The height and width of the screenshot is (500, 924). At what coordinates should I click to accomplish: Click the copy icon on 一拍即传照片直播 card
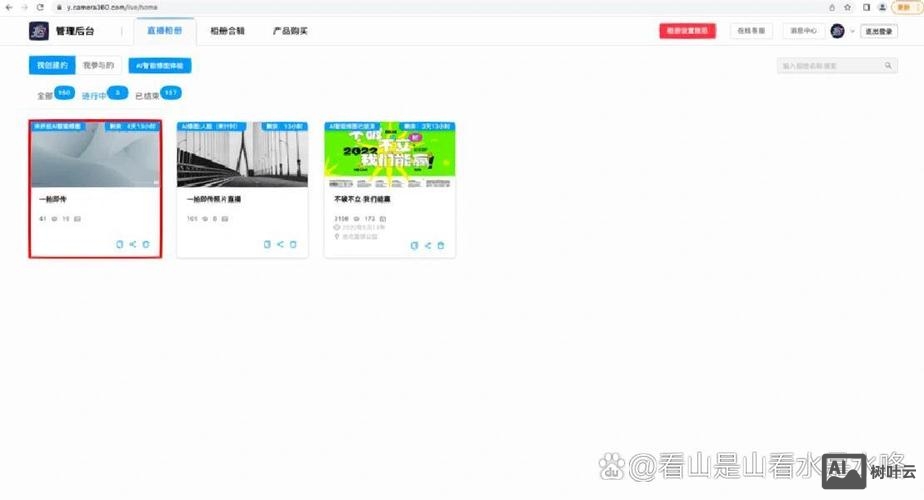coord(267,244)
